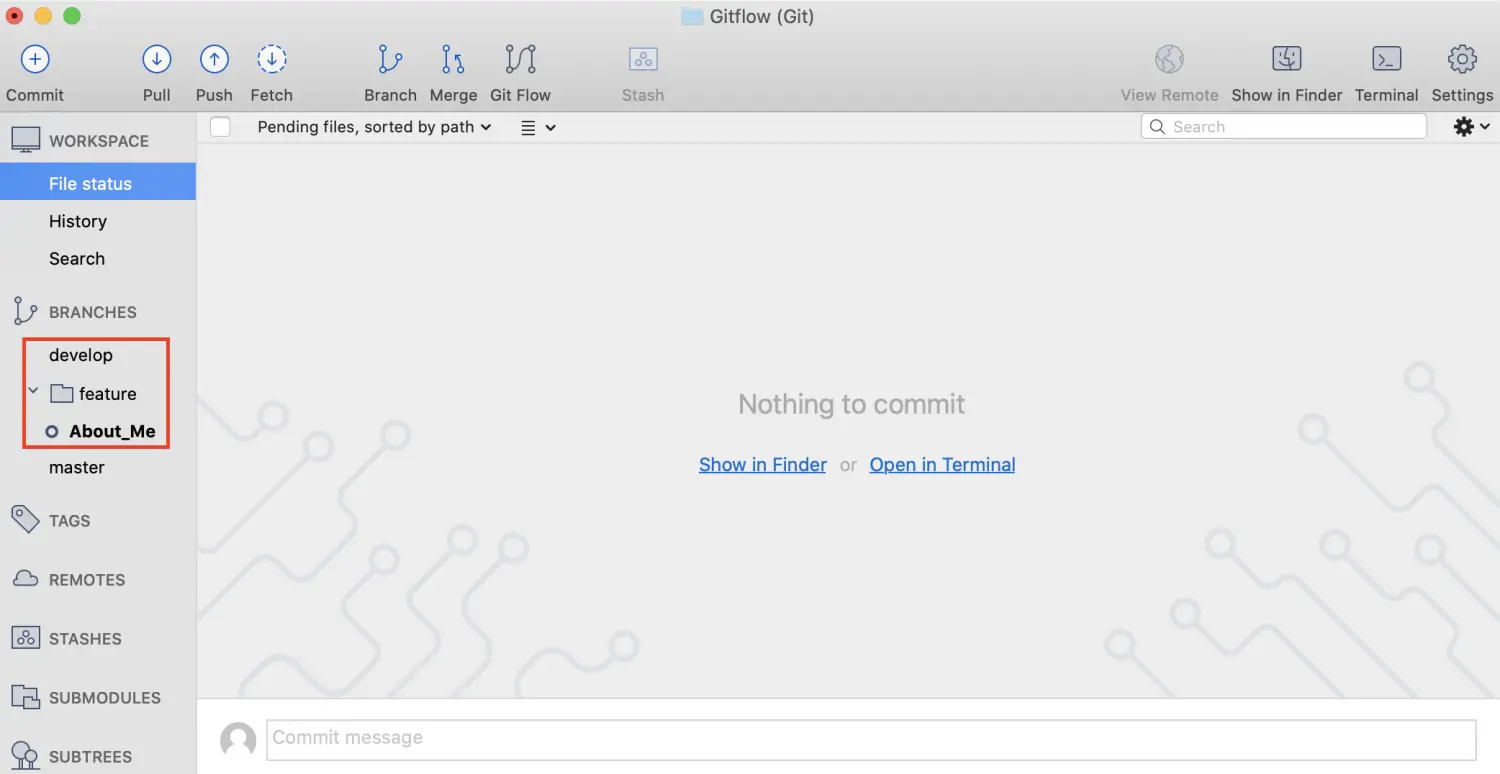This screenshot has height=774, width=1500.
Task: Click the feature folder icon
Action: pyautogui.click(x=62, y=393)
